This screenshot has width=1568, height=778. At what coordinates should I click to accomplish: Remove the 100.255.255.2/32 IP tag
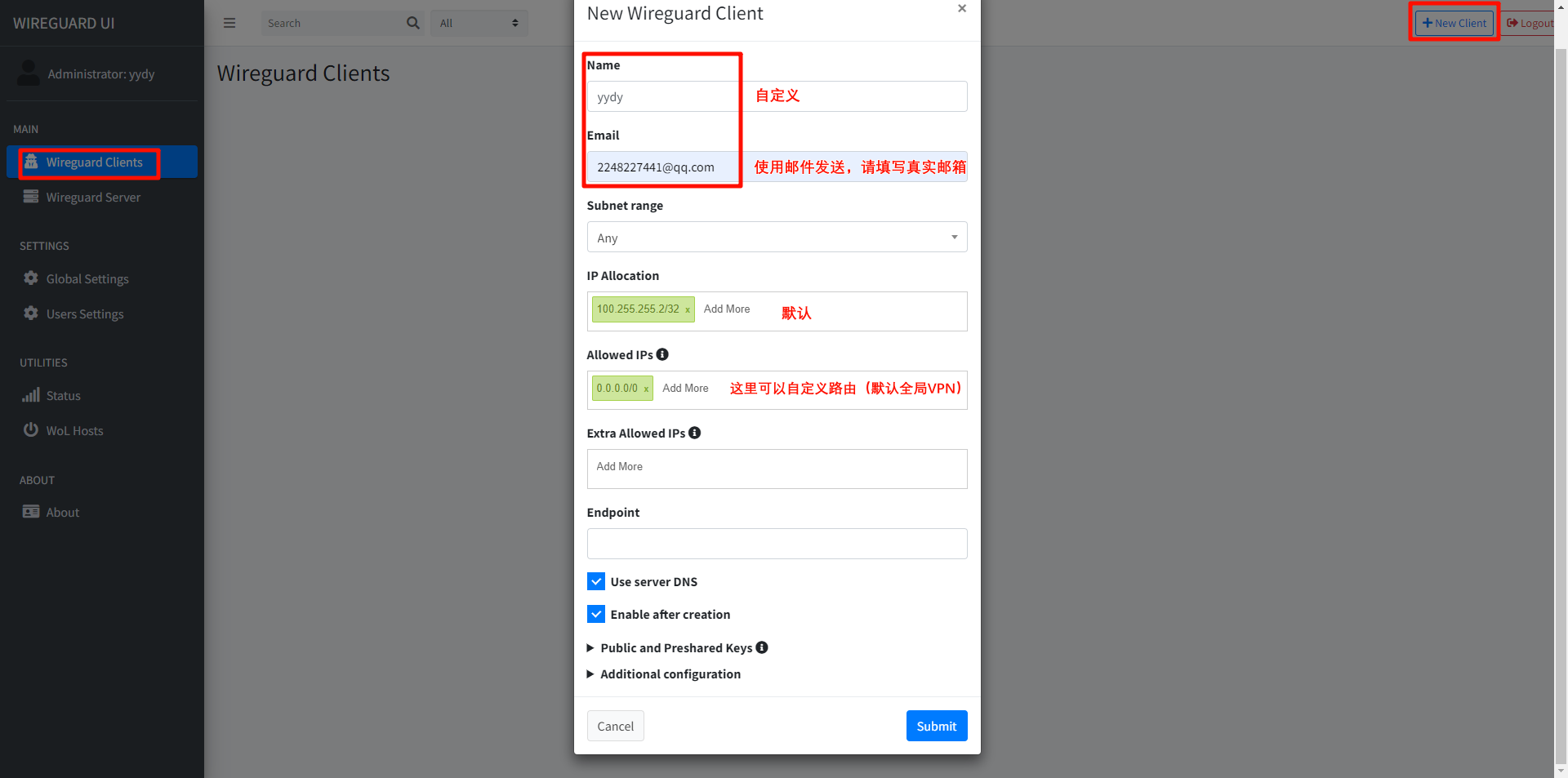pyautogui.click(x=688, y=309)
